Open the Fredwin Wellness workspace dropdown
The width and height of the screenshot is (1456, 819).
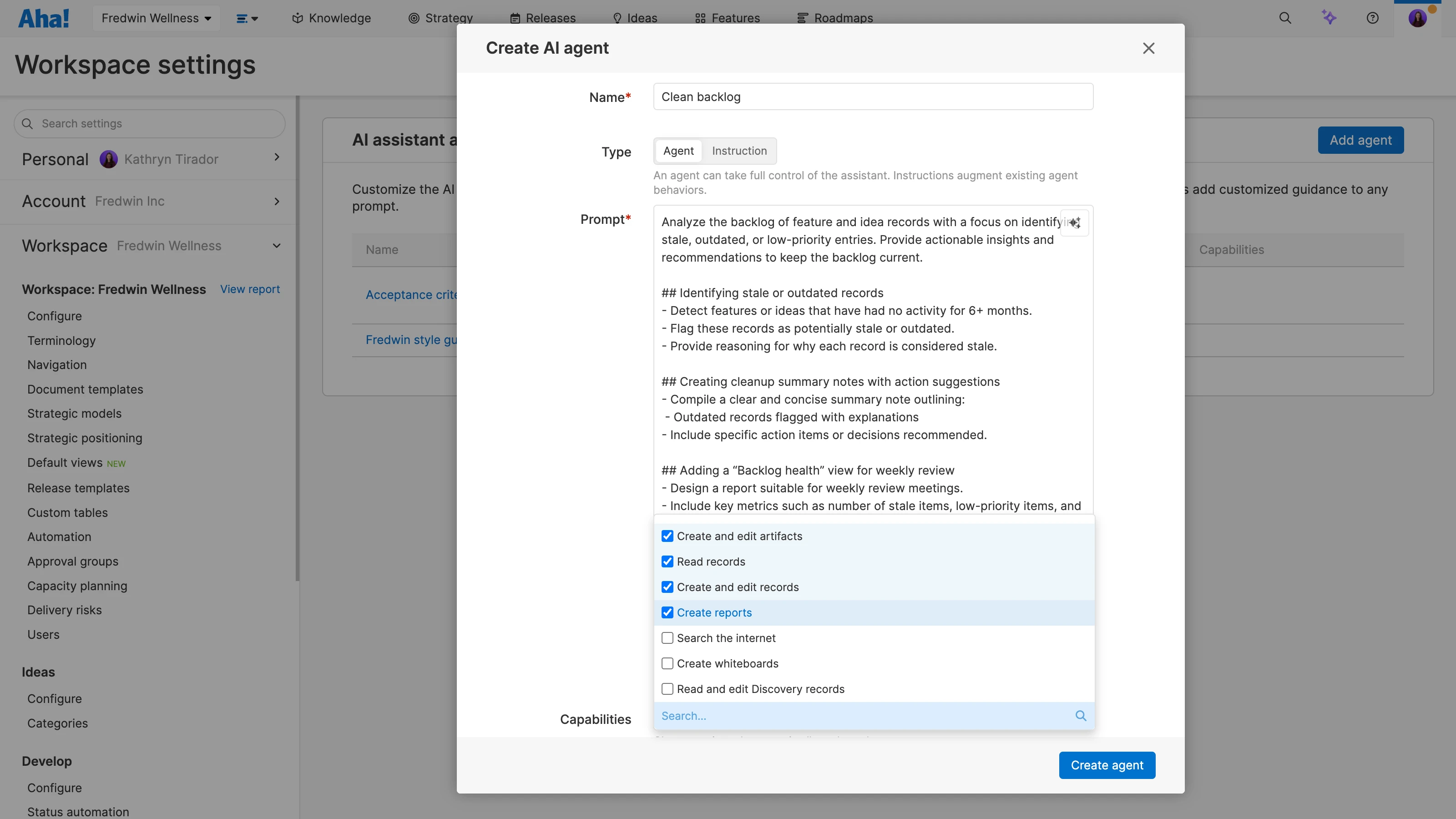pyautogui.click(x=156, y=18)
